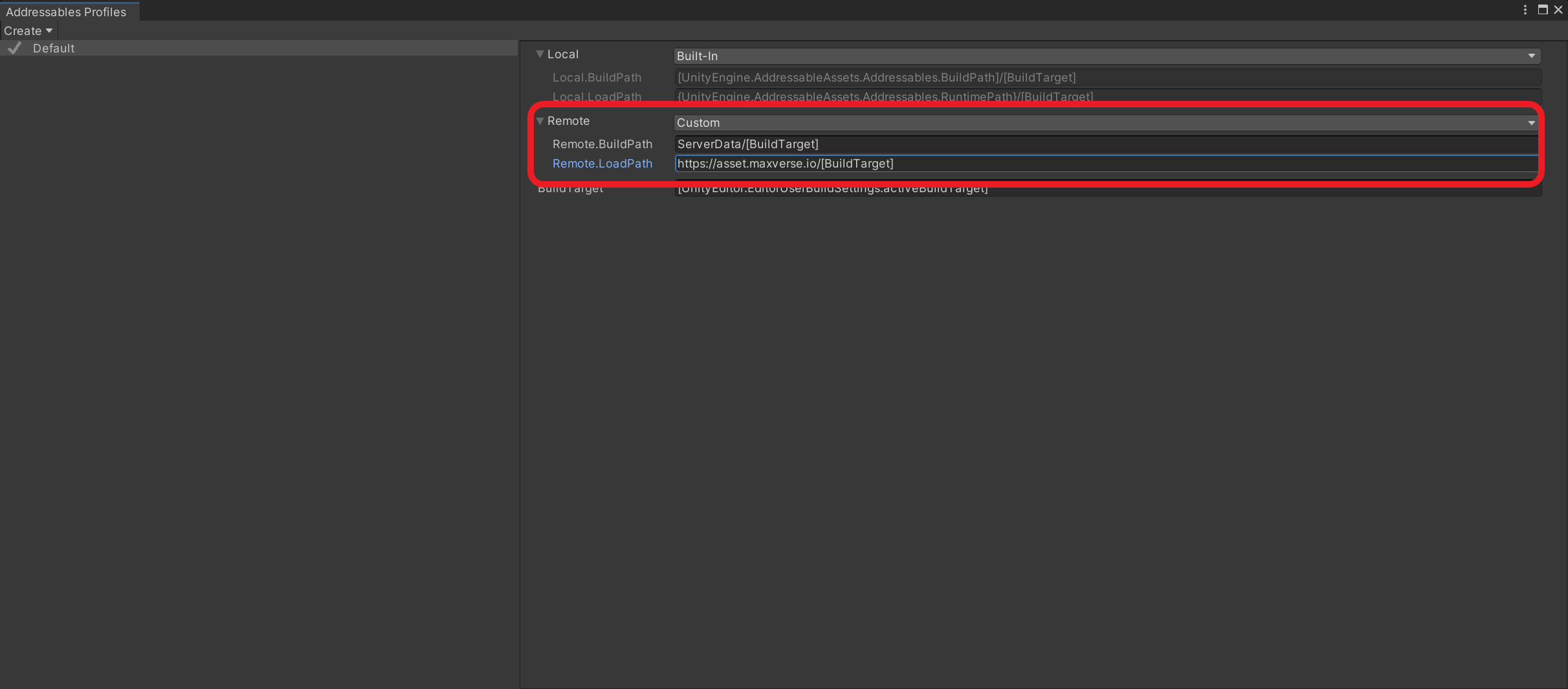Click the Local.BuildPath field
Image resolution: width=1568 pixels, height=689 pixels.
click(1107, 78)
